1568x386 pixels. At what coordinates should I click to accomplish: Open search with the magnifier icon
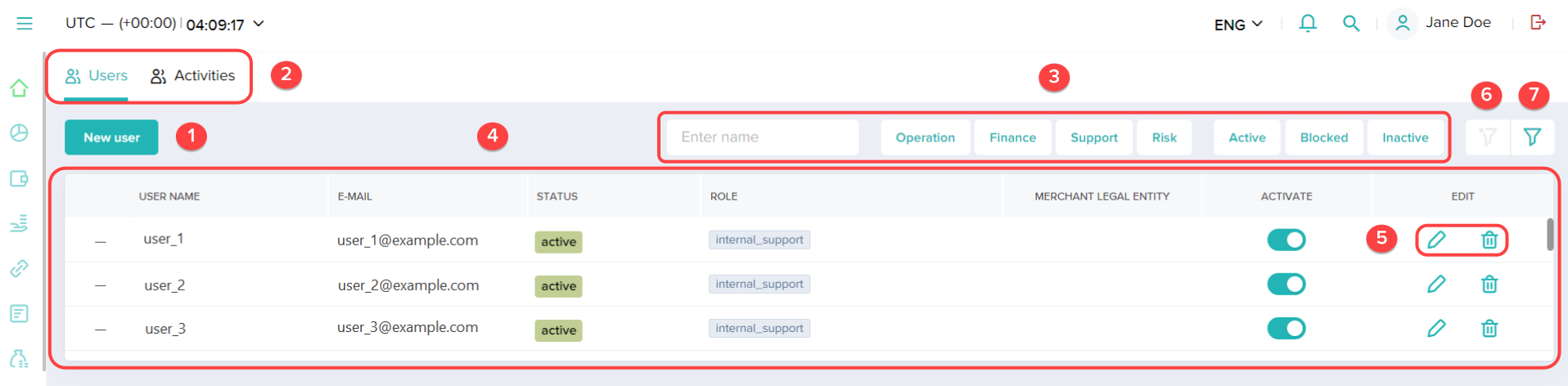(1351, 24)
